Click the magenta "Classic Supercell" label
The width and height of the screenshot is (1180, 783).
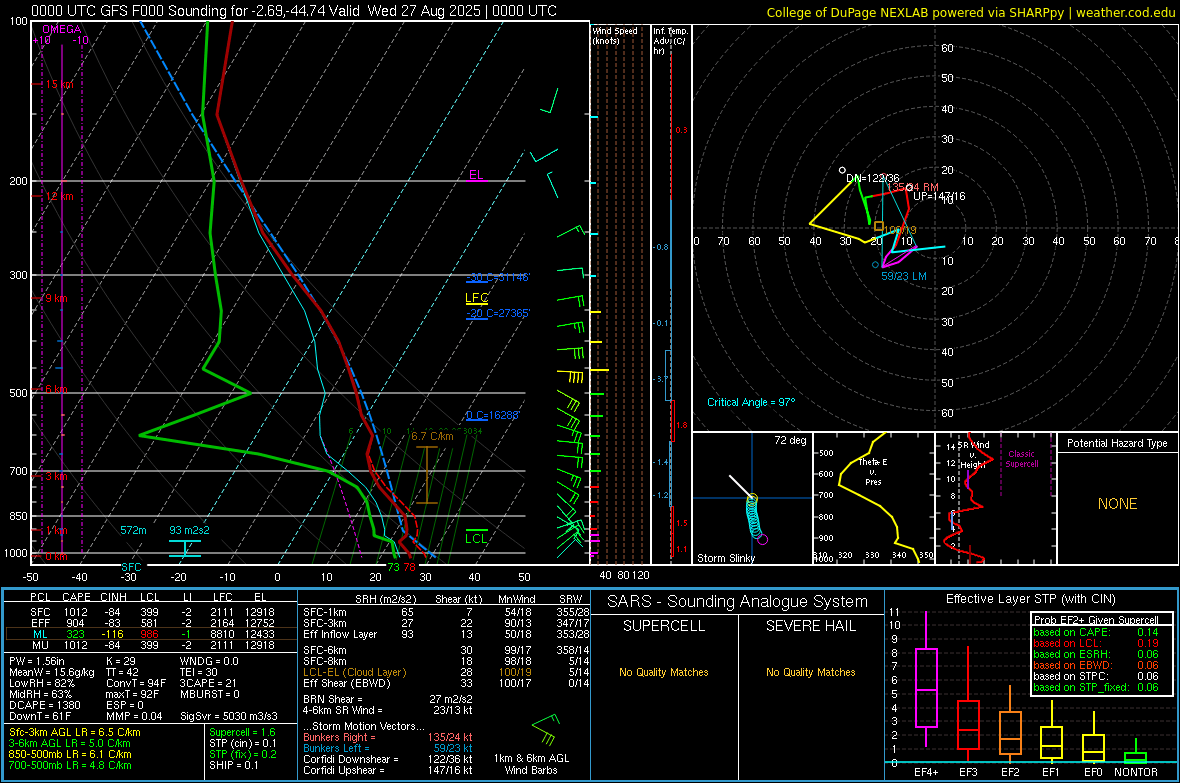(x=1021, y=459)
